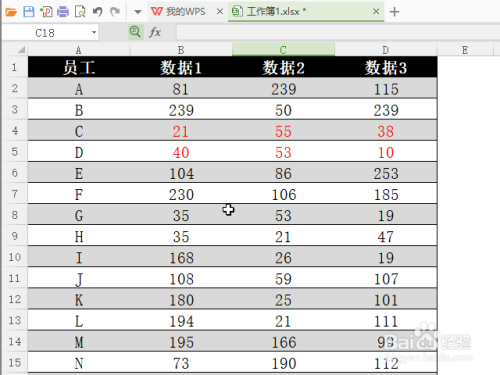Select cell with red value 55
The height and width of the screenshot is (375, 500).
tap(283, 131)
